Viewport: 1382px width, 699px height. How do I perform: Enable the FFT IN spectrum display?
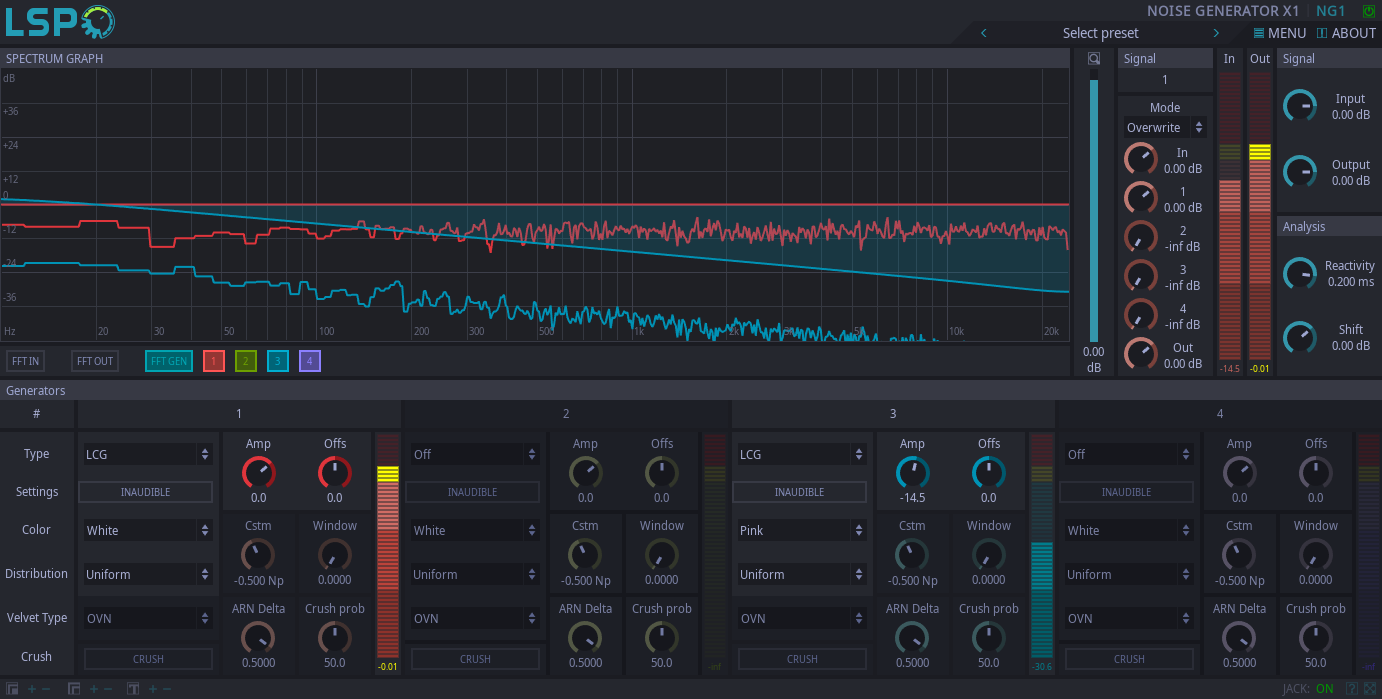point(25,360)
